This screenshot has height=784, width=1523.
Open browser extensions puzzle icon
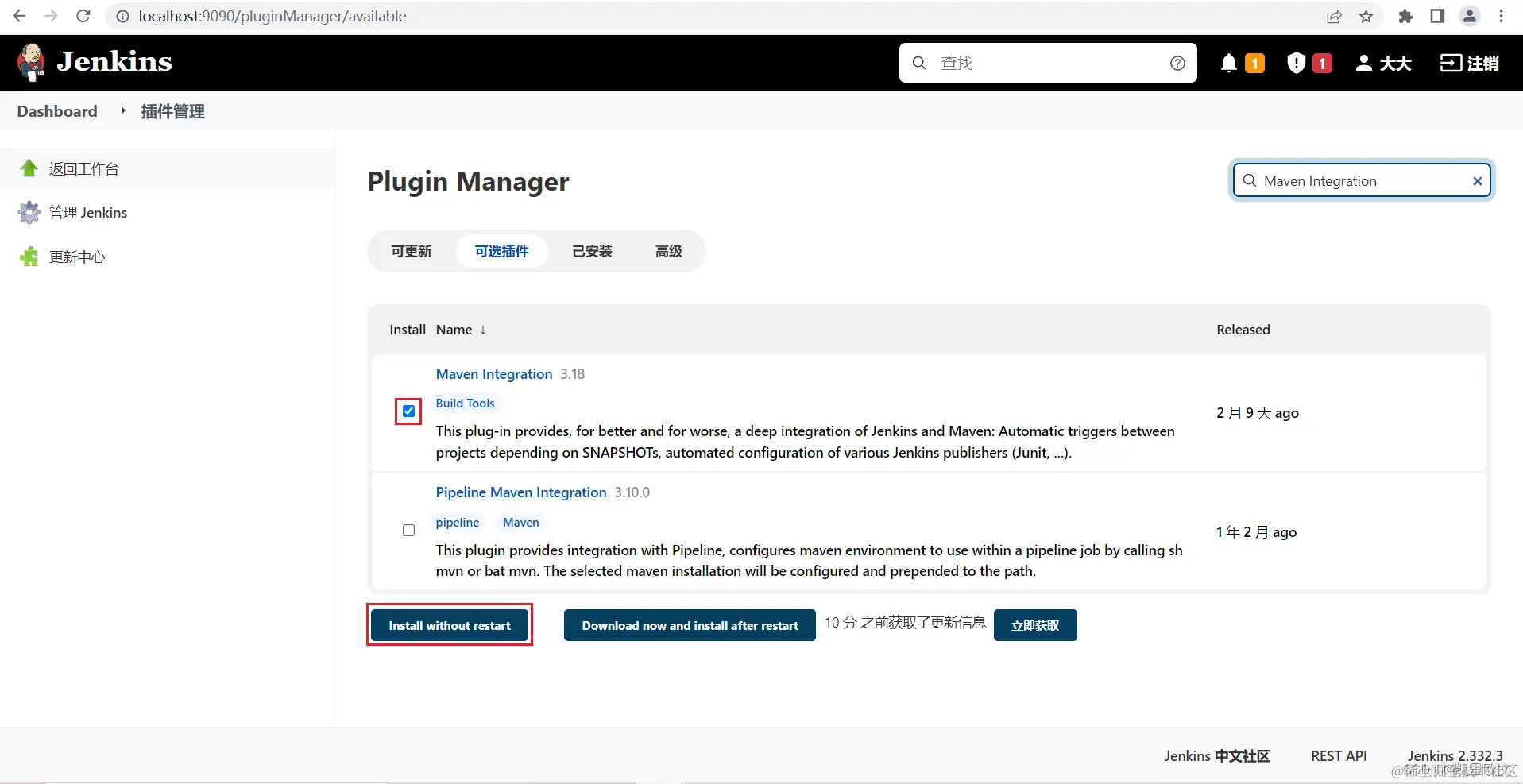click(x=1405, y=16)
